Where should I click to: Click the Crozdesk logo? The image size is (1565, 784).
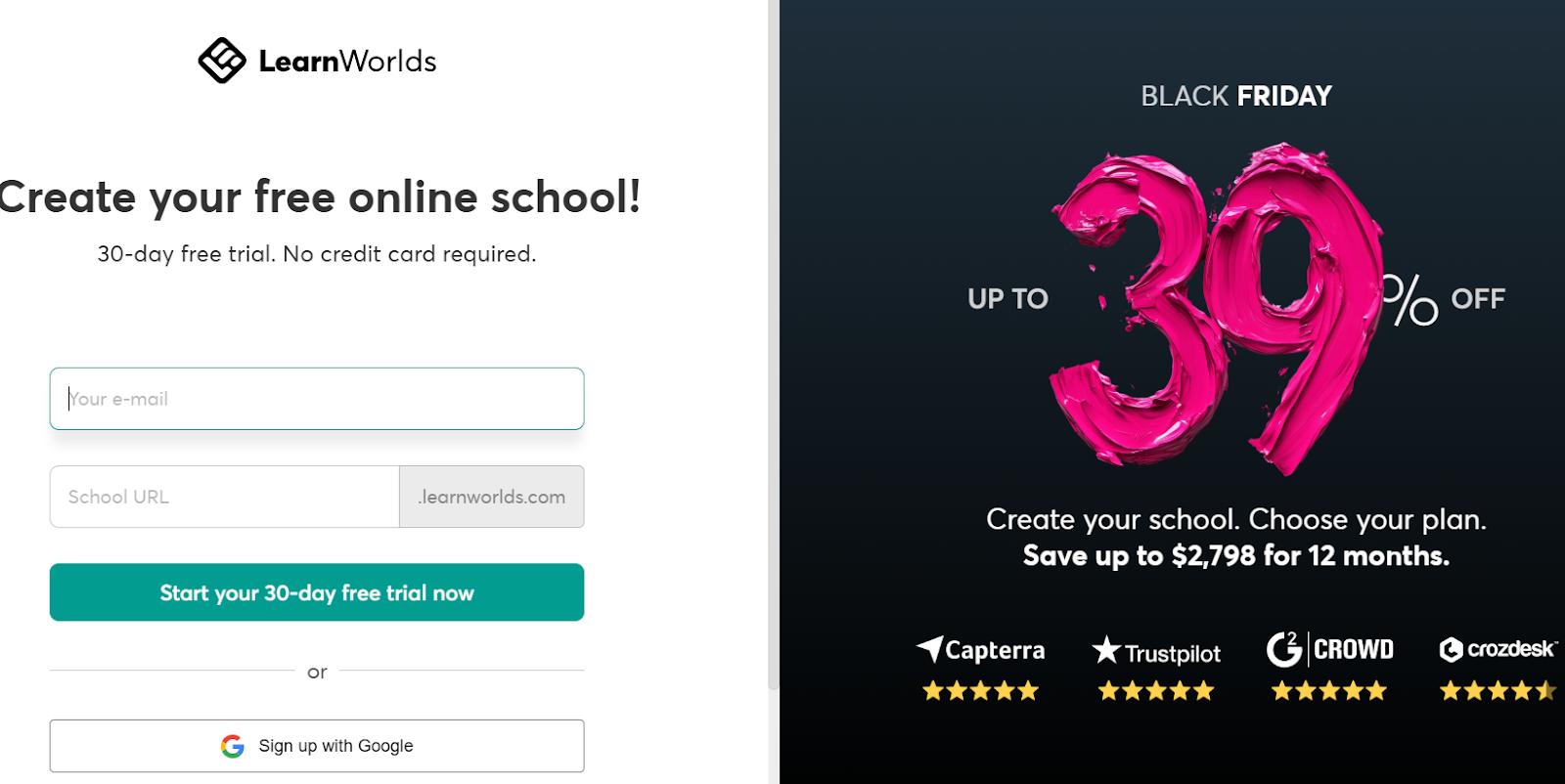coord(1498,649)
